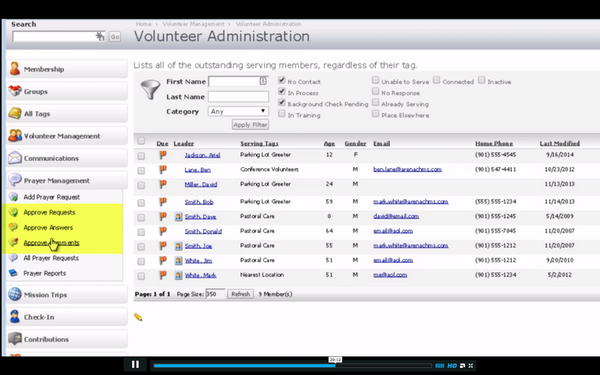Open the Groups module icon
Image resolution: width=600 pixels, height=375 pixels.
(15, 91)
